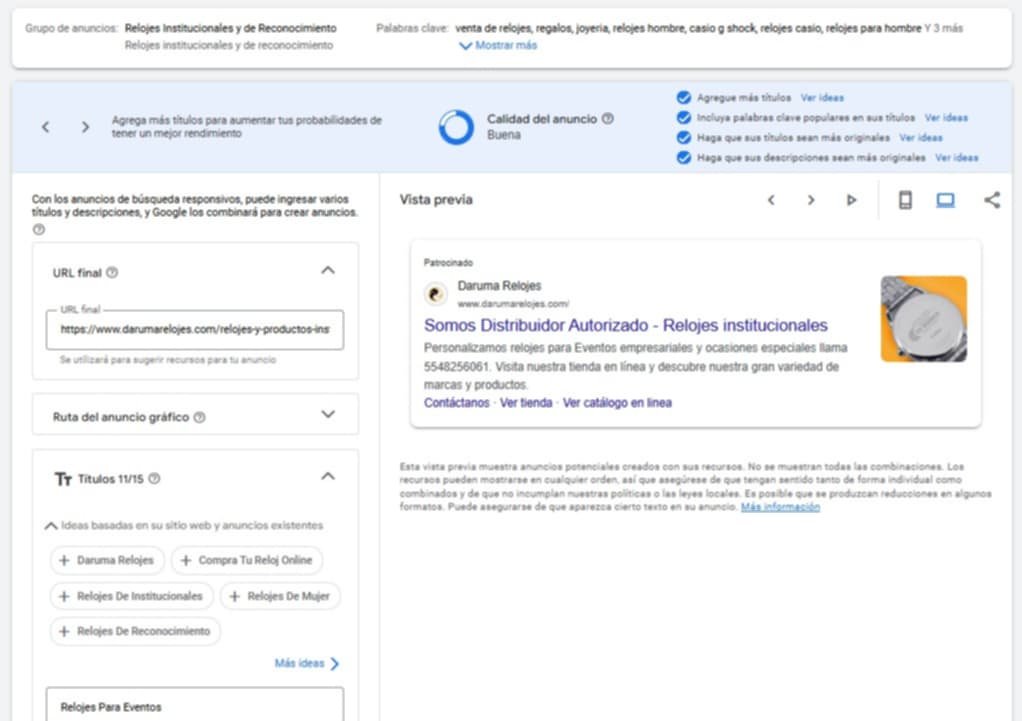Show previous ad preview
1022x721 pixels.
point(771,200)
